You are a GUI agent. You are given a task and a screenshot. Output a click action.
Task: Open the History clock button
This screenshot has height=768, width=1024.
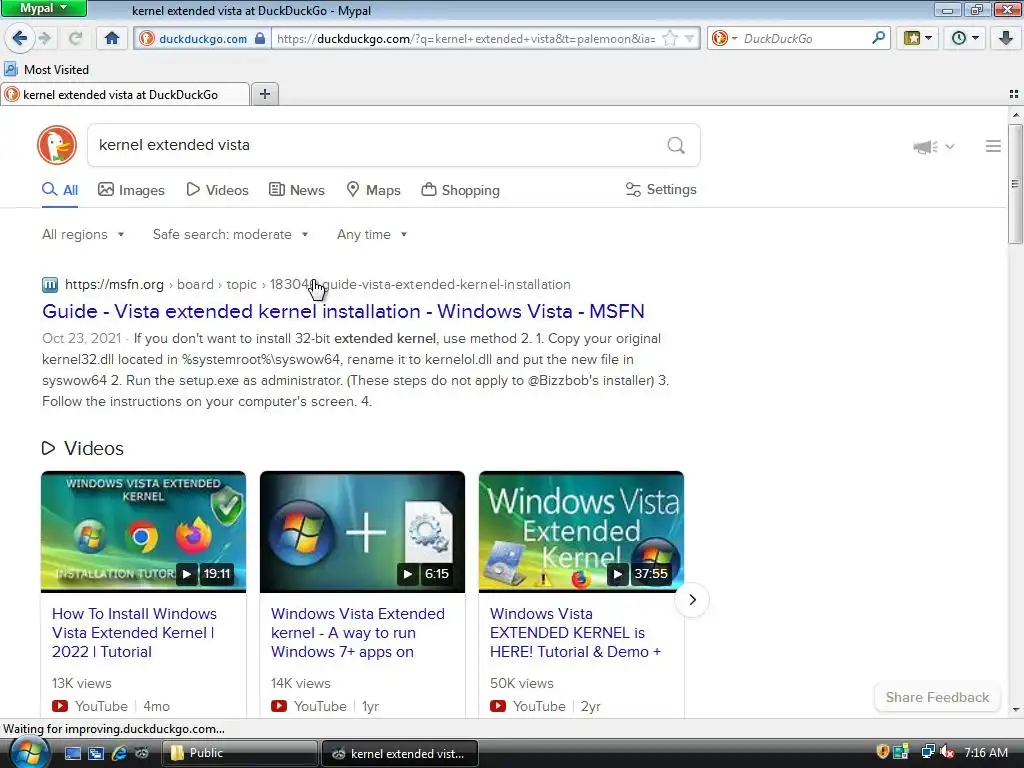[965, 38]
